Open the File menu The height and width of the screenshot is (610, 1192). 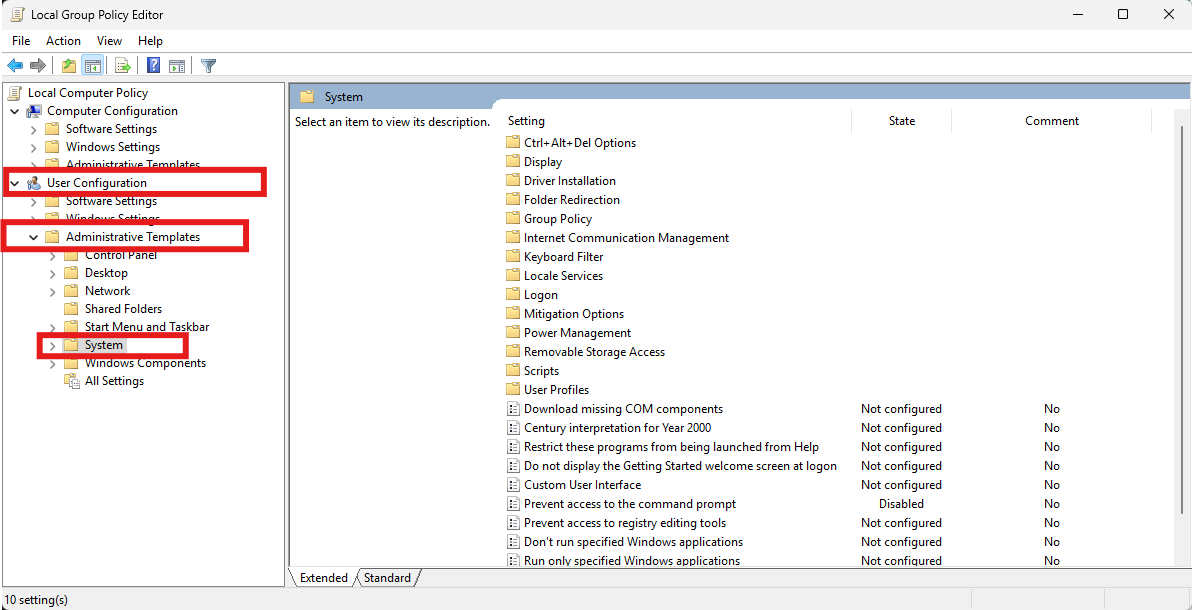tap(21, 41)
